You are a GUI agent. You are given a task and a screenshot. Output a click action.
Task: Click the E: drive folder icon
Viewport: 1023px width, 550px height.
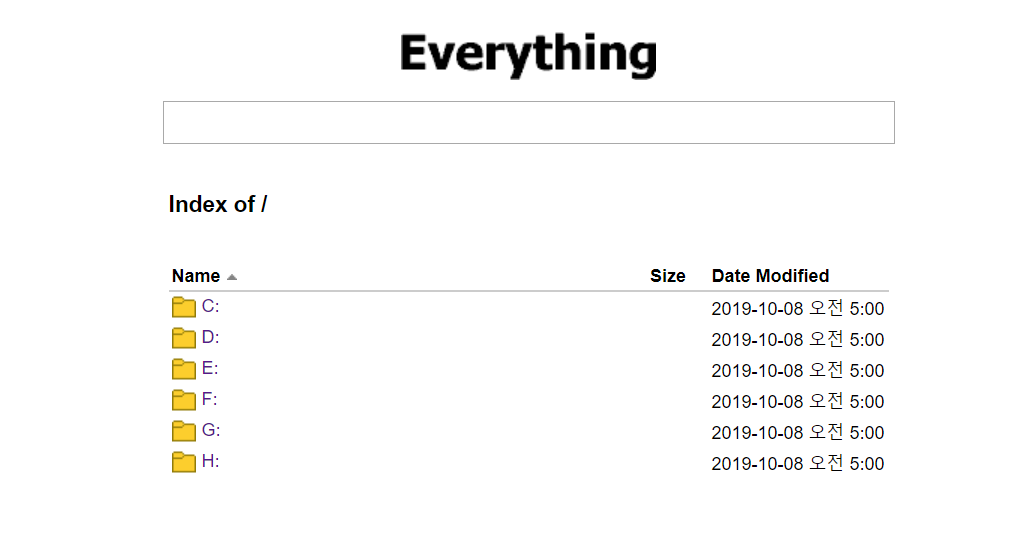183,369
